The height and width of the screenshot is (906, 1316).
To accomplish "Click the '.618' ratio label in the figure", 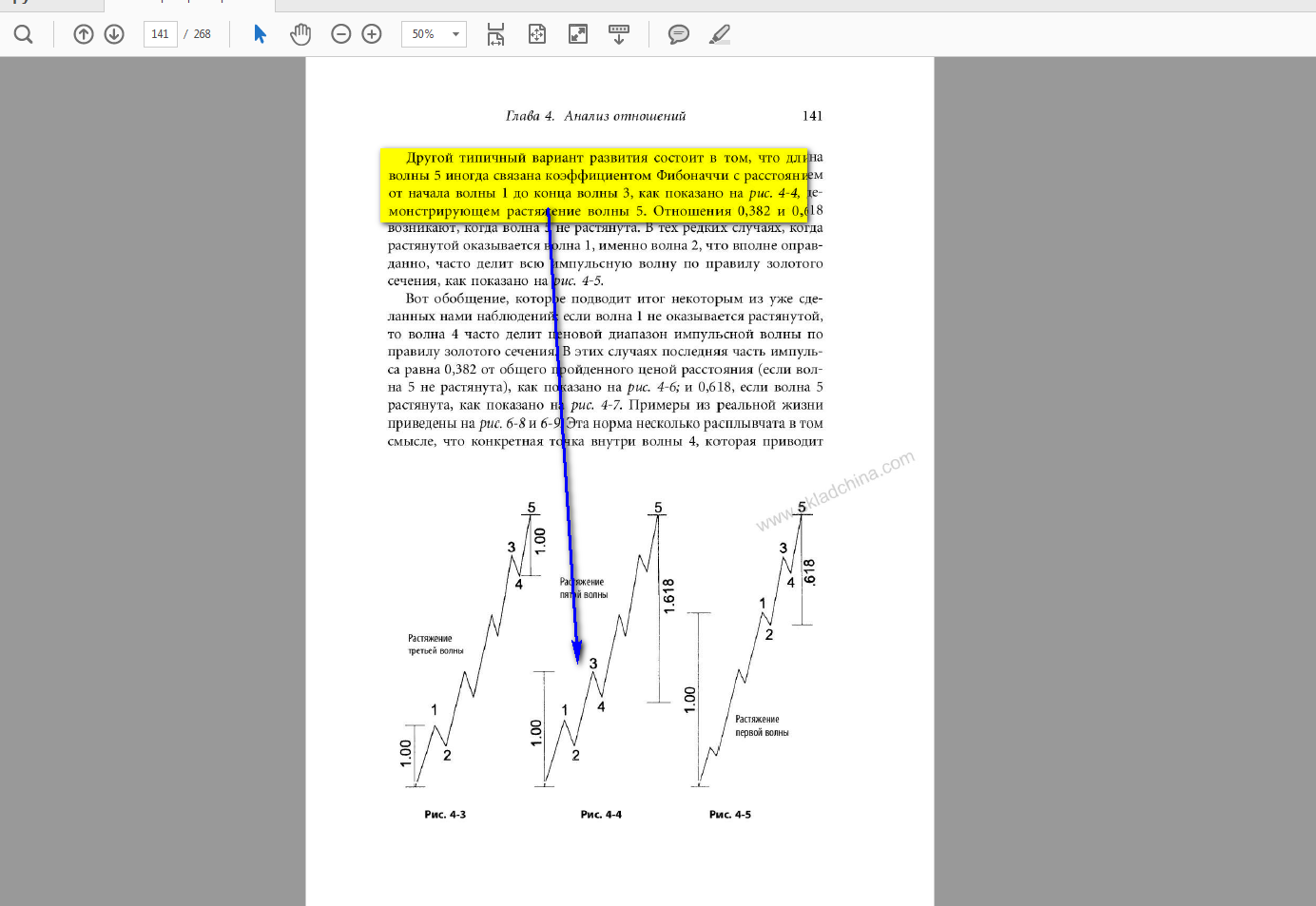I will pyautogui.click(x=809, y=571).
